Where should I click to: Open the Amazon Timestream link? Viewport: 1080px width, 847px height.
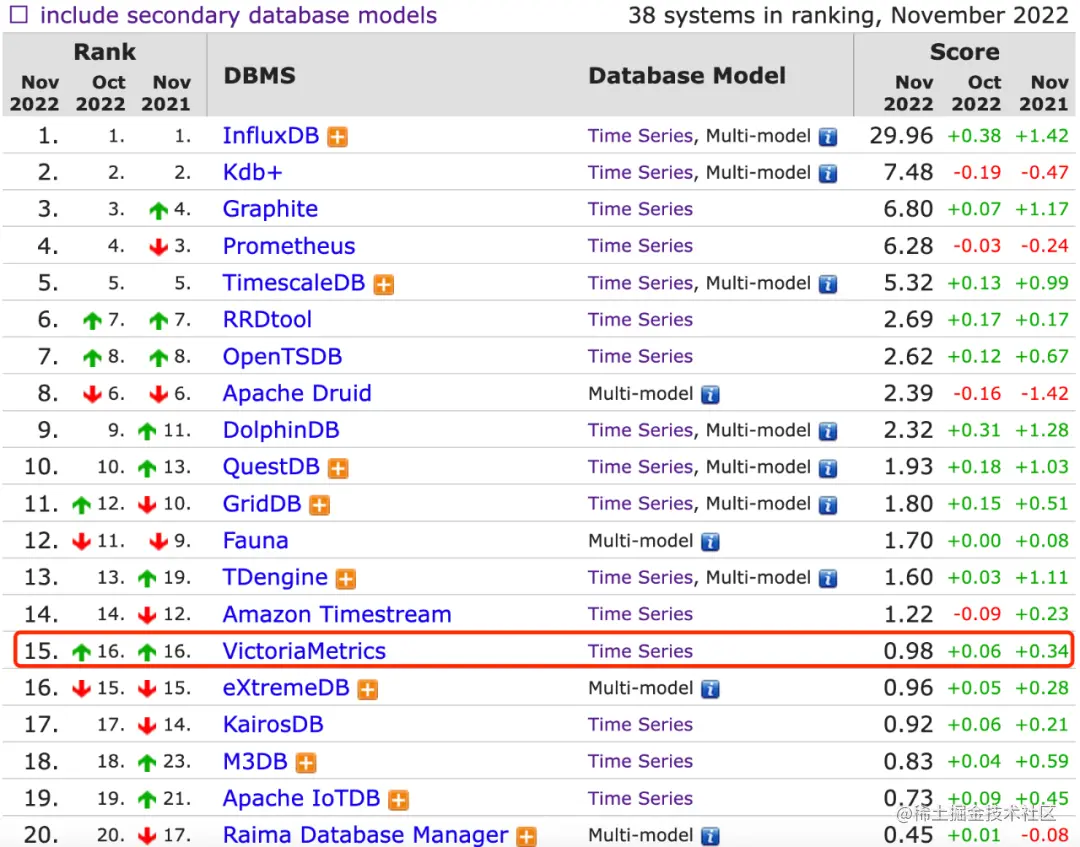pos(337,614)
